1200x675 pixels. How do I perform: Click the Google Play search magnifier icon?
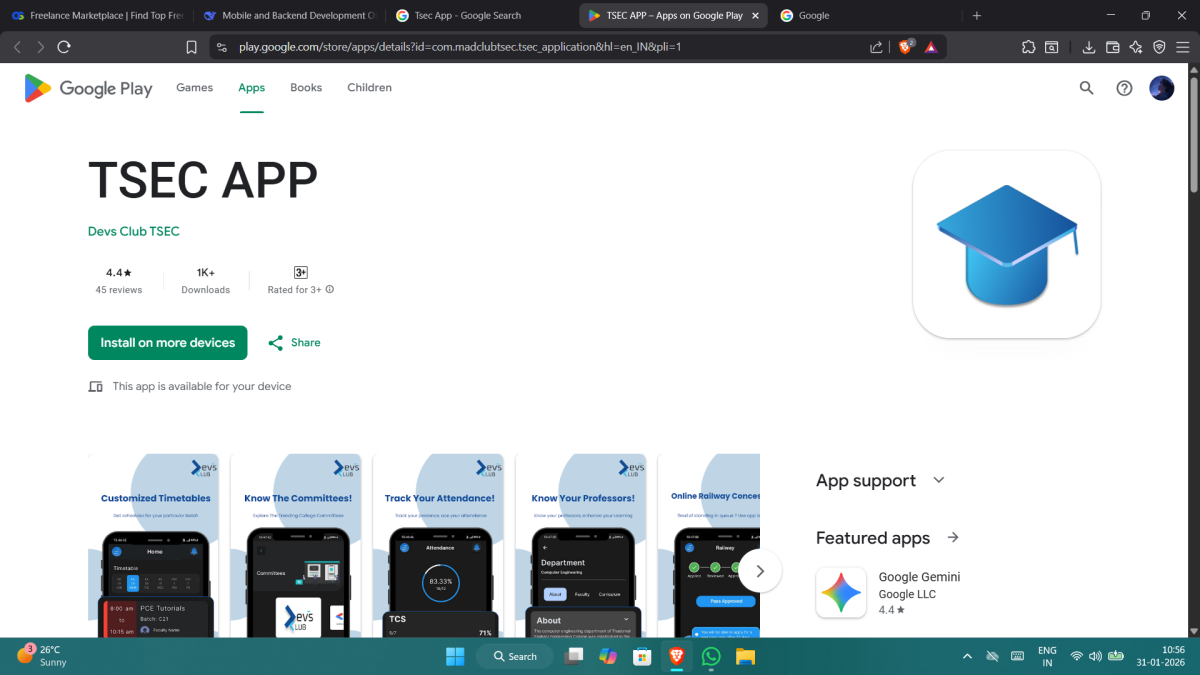tap(1086, 88)
